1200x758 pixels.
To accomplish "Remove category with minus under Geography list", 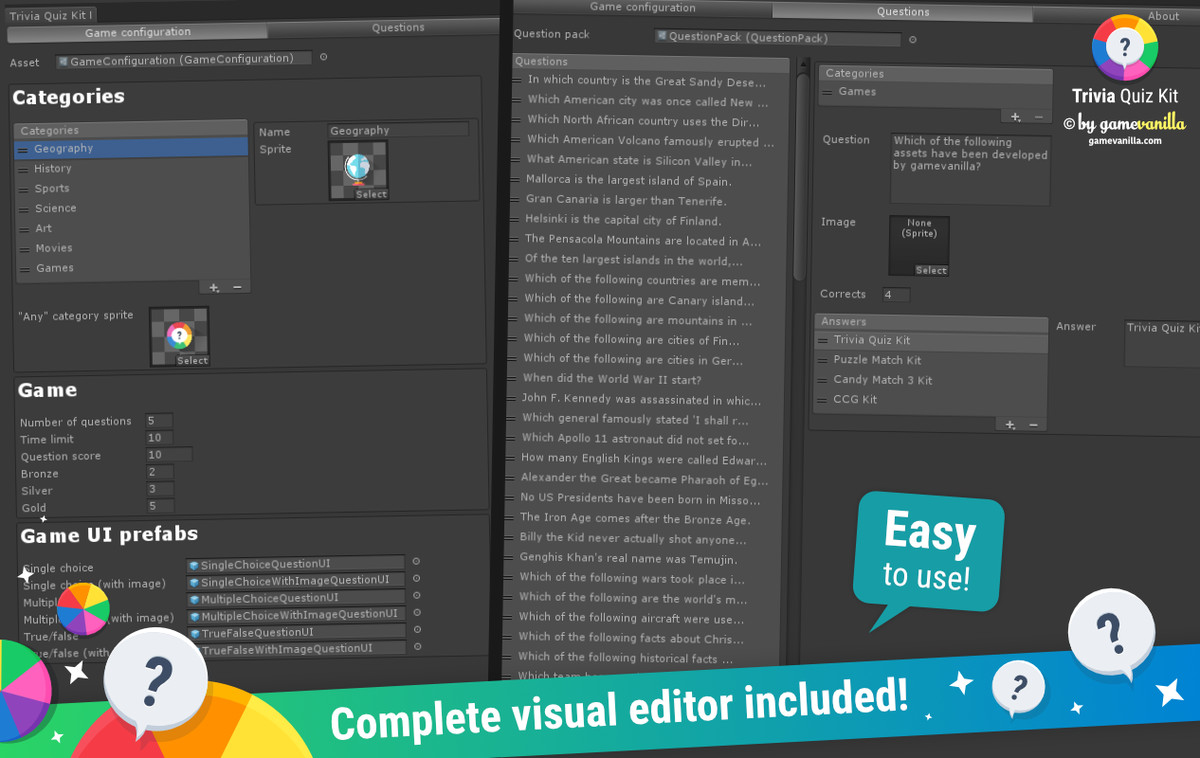I will click(237, 287).
